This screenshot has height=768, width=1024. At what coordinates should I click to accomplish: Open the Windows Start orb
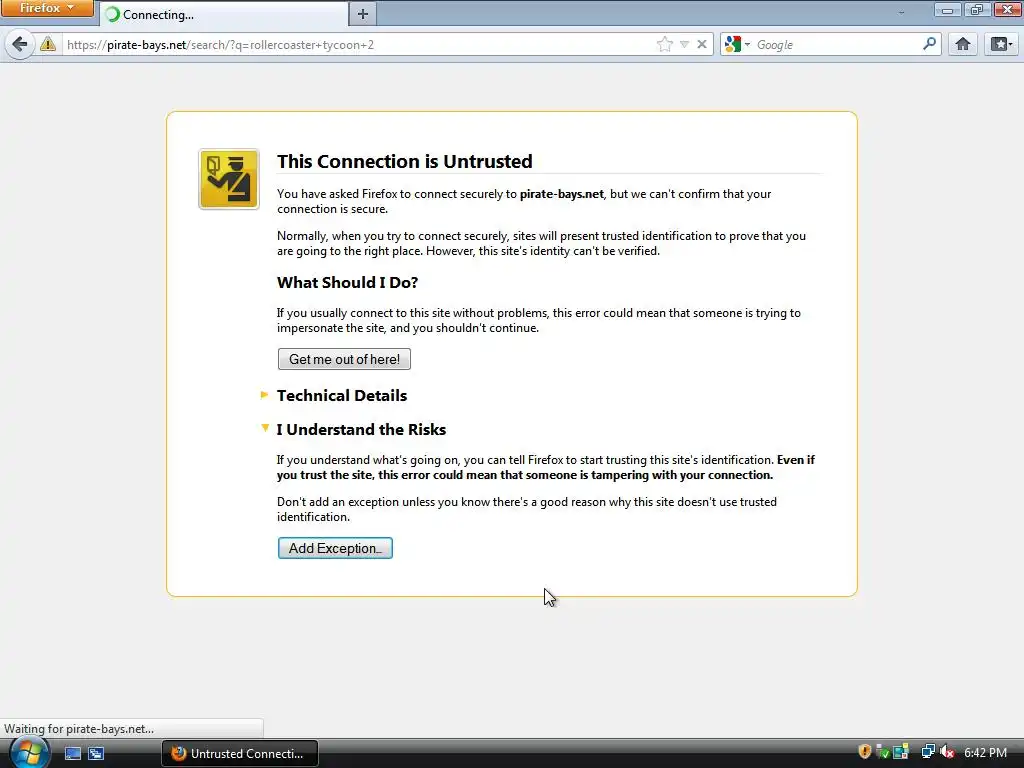29,752
